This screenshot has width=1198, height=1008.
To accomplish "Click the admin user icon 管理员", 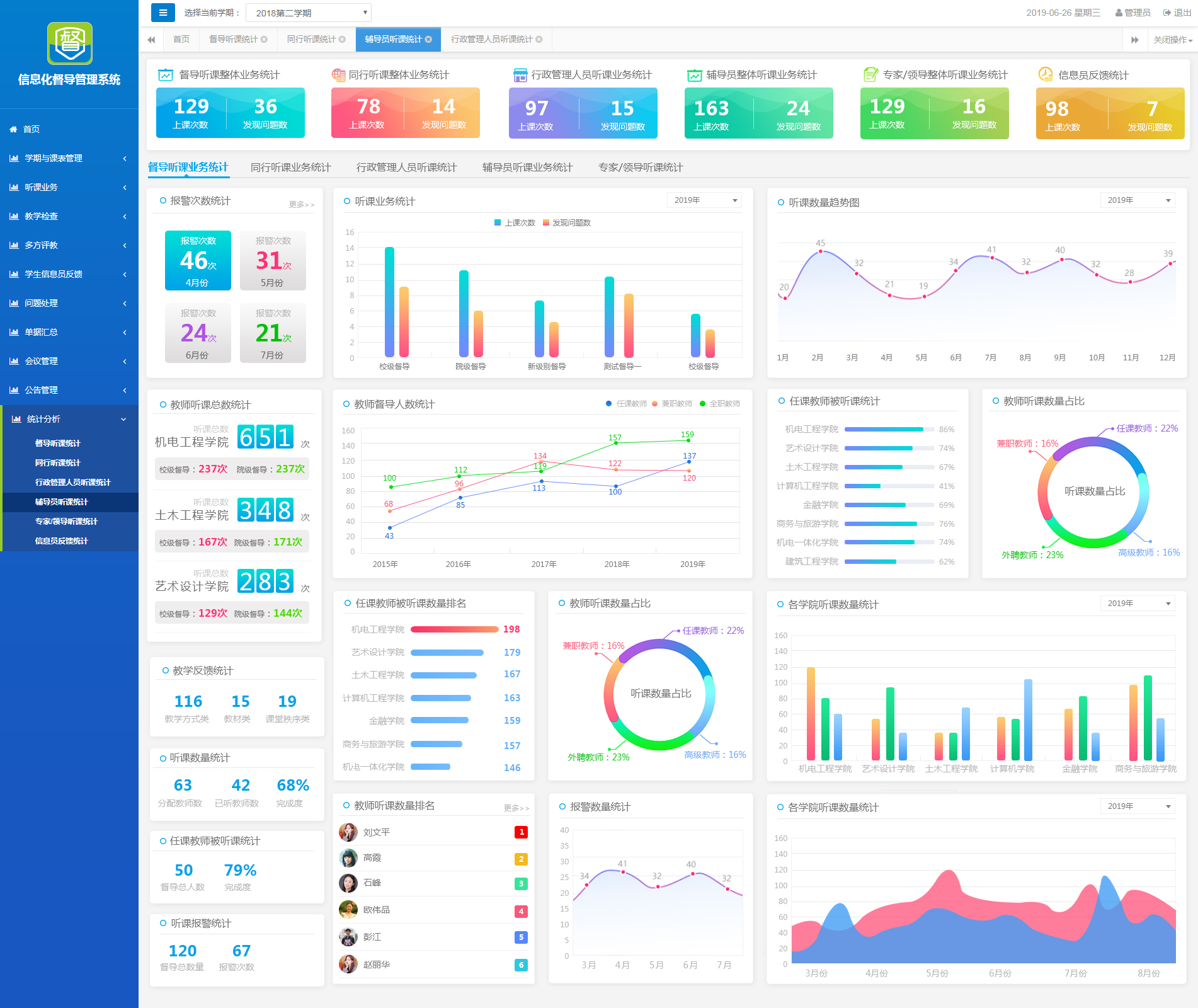I will pyautogui.click(x=1119, y=13).
